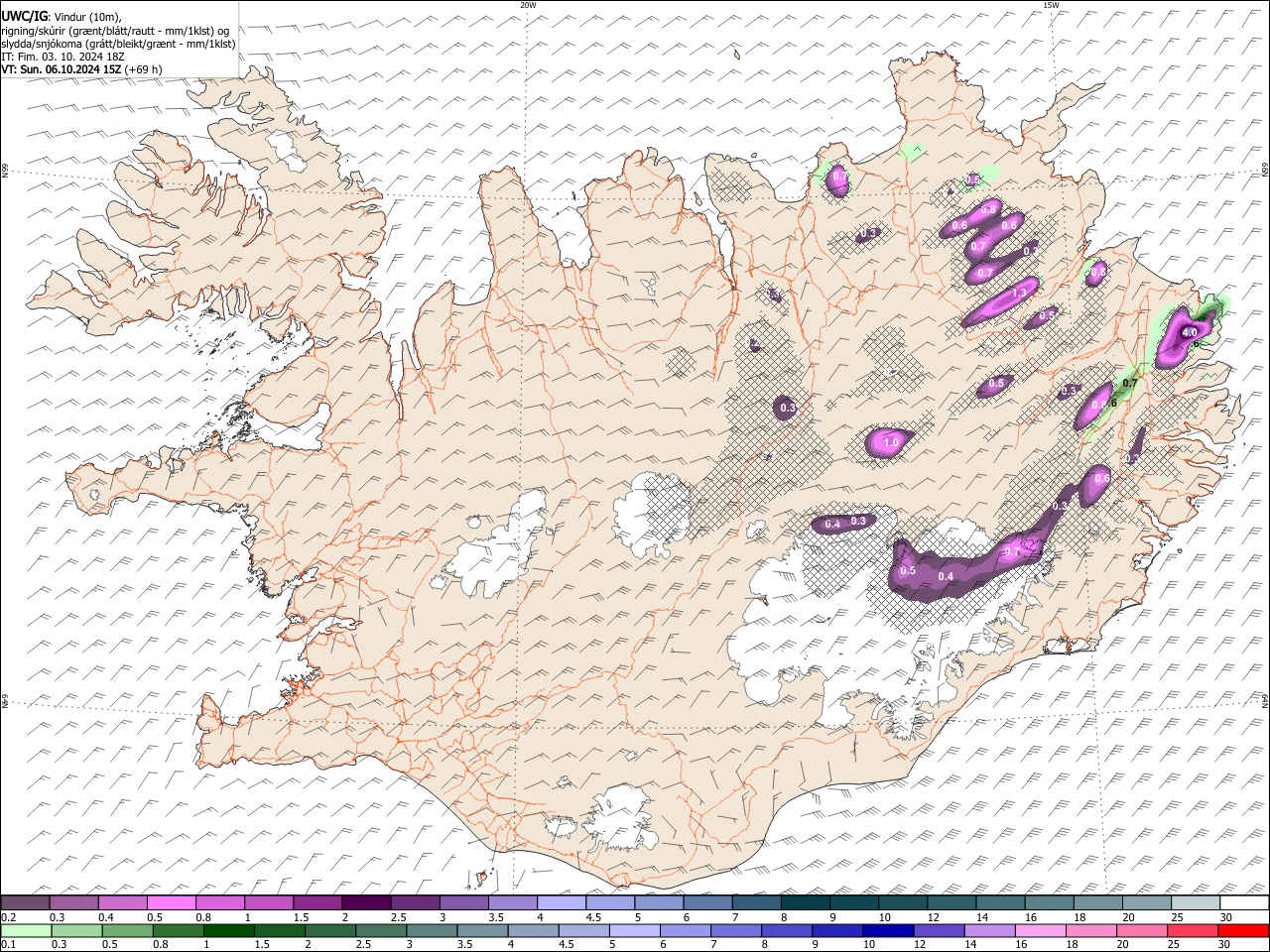Click the 'rigning/skúrir (grænt/blátt/rautt' legend description line
The image size is (1270, 952).
[115, 31]
